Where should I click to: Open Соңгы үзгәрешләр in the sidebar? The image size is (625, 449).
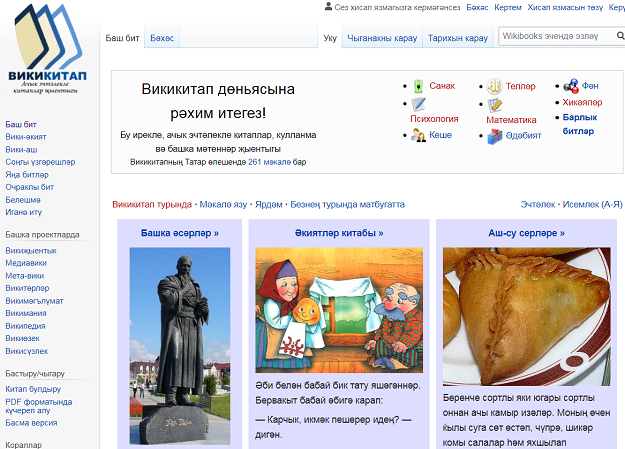point(40,162)
